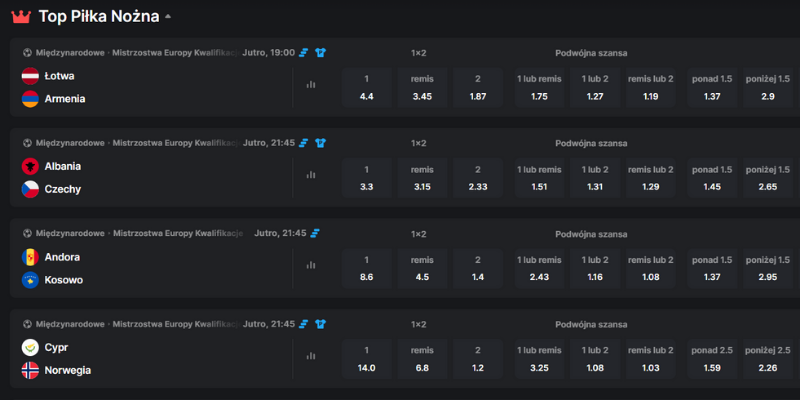800x400 pixels.
Task: Select odds 4.4 for Łotwa win
Action: pos(366,88)
